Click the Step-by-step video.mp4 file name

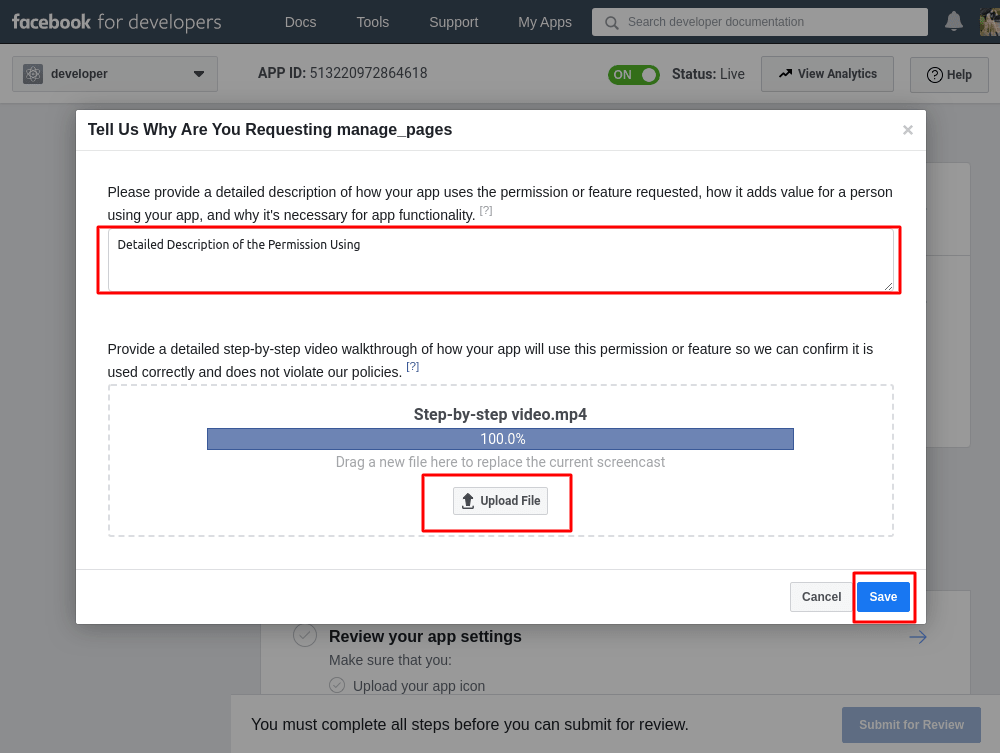[501, 414]
